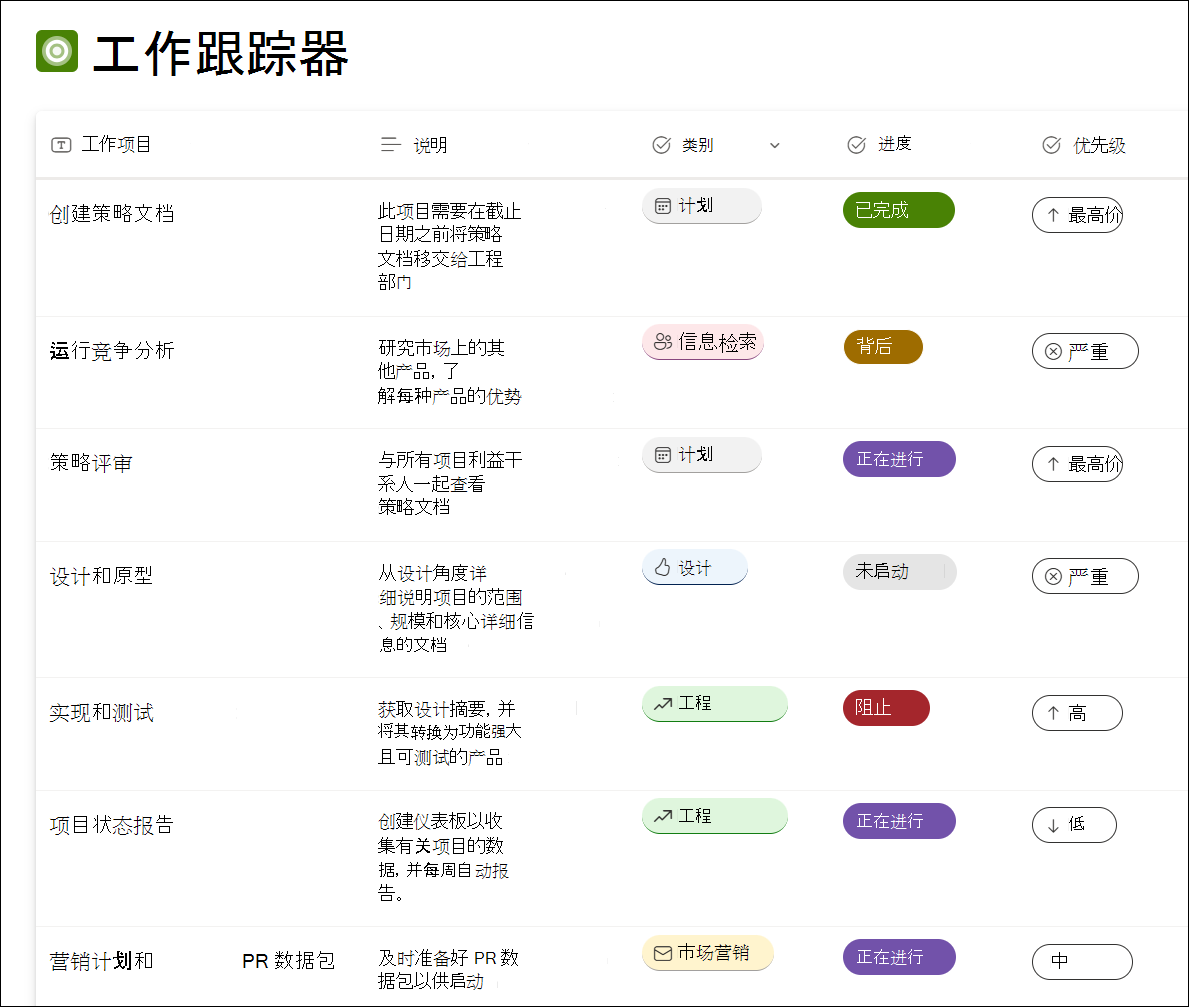
Task: Click the description starting 与所有项目利益干
Action: tap(450, 483)
